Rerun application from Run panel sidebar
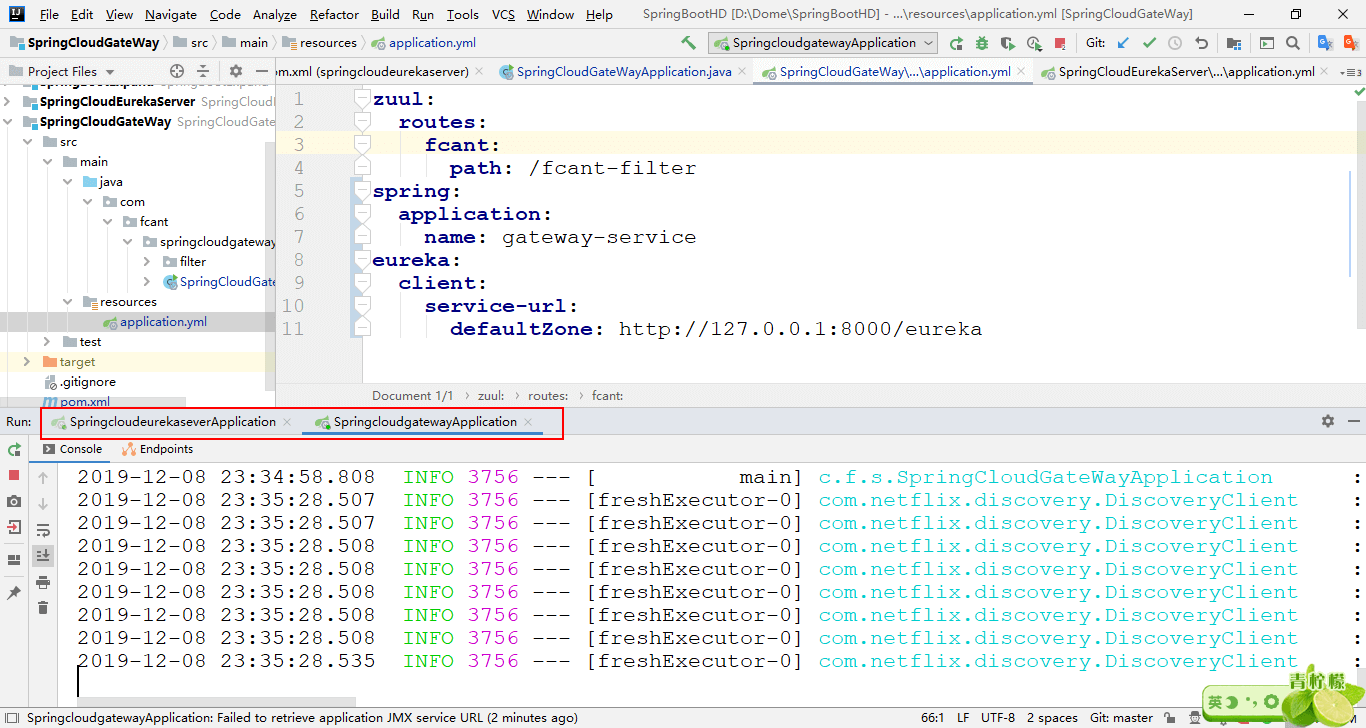Viewport: 1366px width, 728px height. pyautogui.click(x=14, y=450)
